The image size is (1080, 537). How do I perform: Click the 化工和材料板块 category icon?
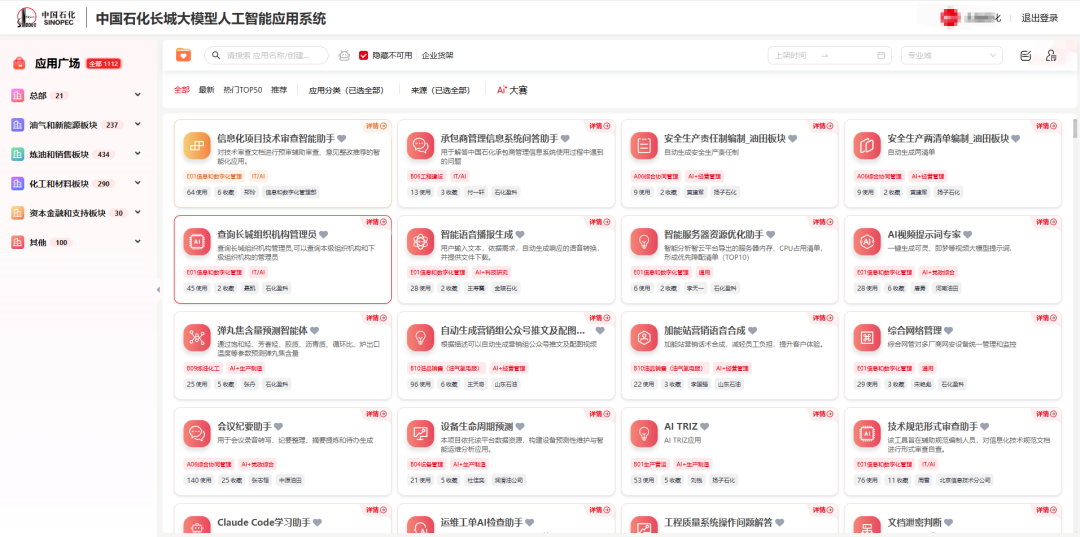[x=18, y=183]
